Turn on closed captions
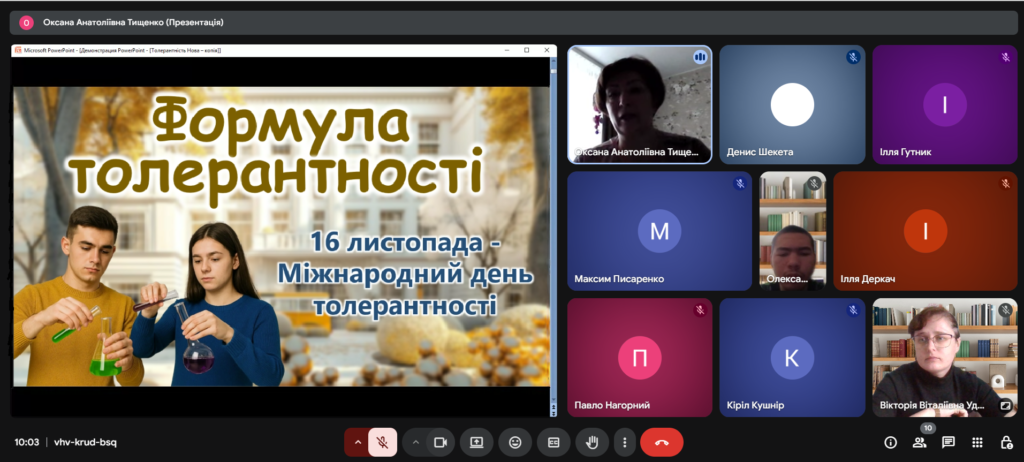 pyautogui.click(x=553, y=442)
